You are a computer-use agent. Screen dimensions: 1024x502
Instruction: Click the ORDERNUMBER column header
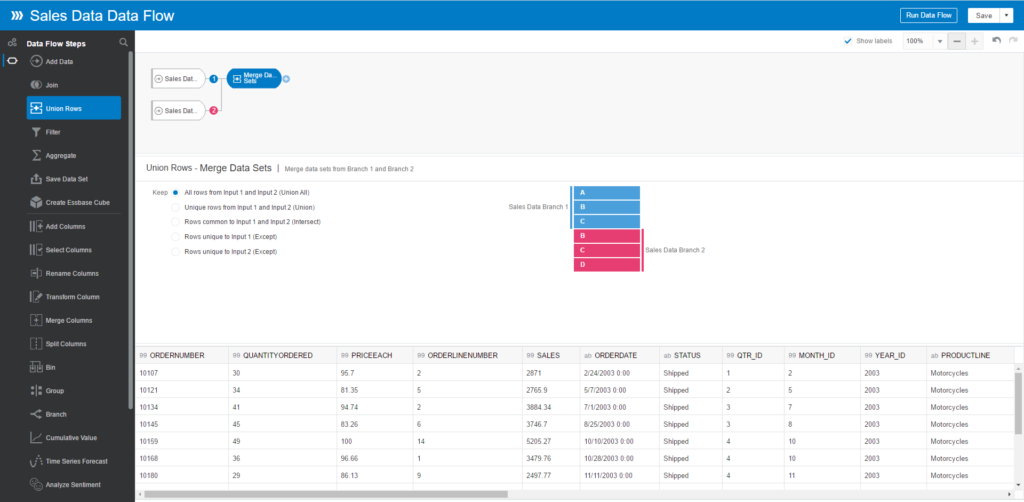[180, 355]
